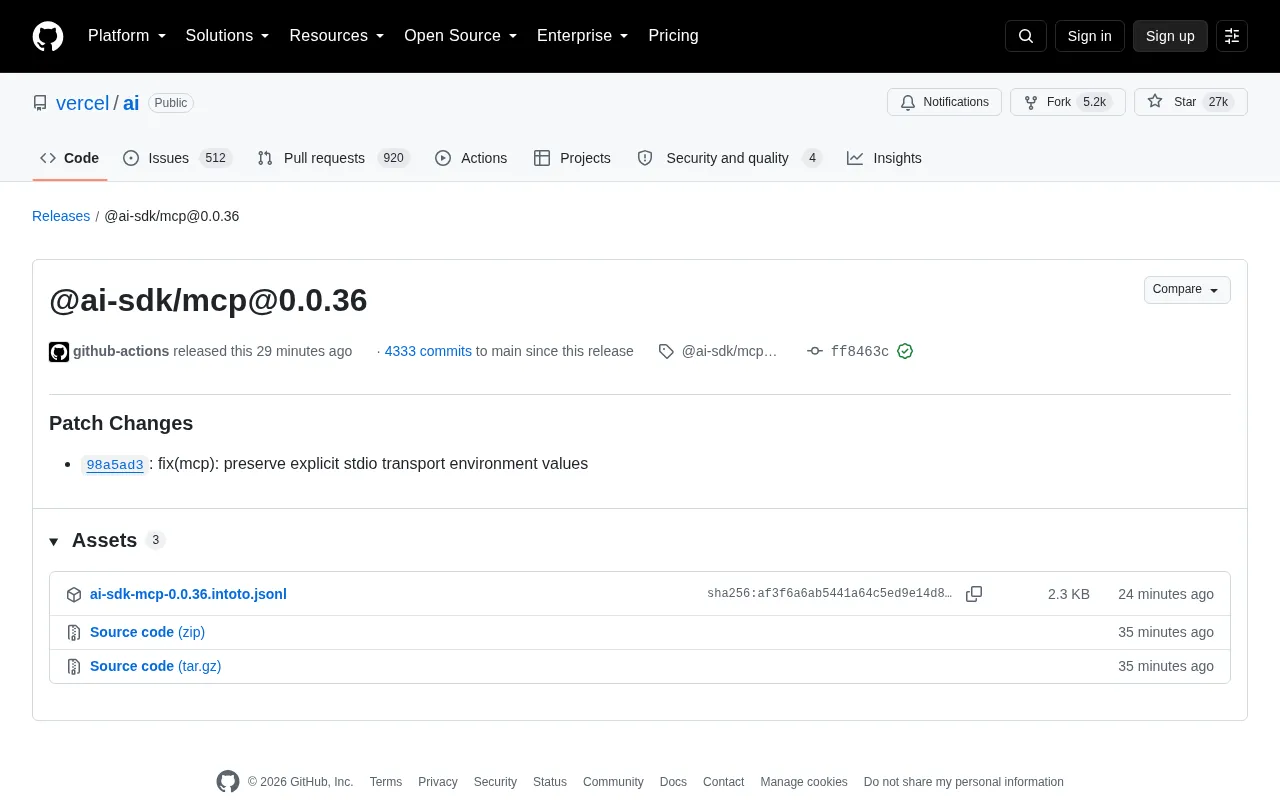Switch to the Pull requests tab
The width and height of the screenshot is (1280, 800).
[333, 158]
